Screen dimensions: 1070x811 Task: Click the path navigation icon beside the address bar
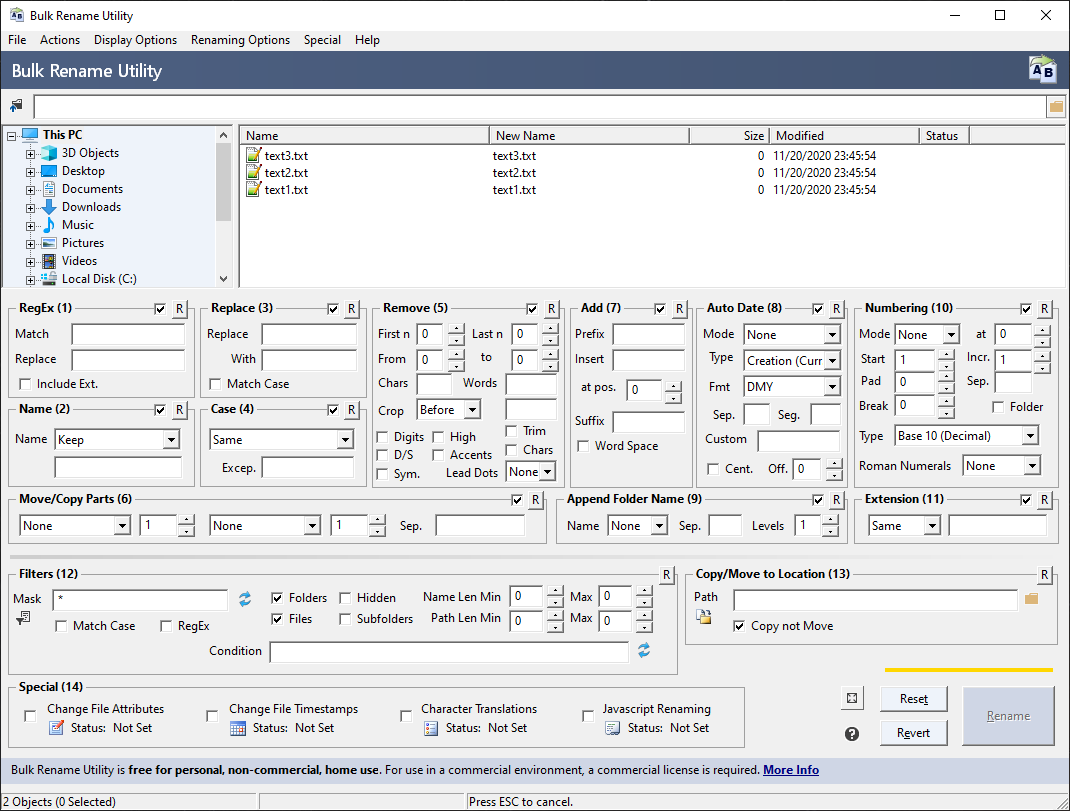(16, 106)
